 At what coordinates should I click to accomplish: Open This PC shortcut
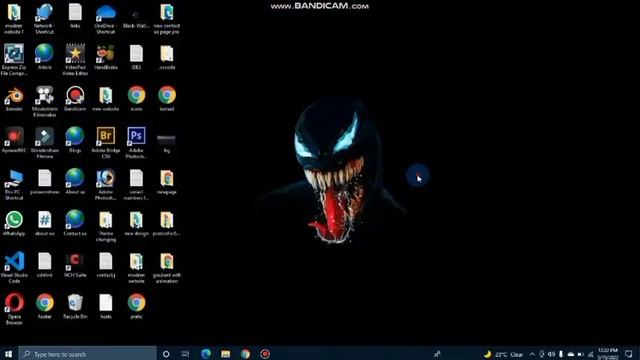click(x=14, y=184)
